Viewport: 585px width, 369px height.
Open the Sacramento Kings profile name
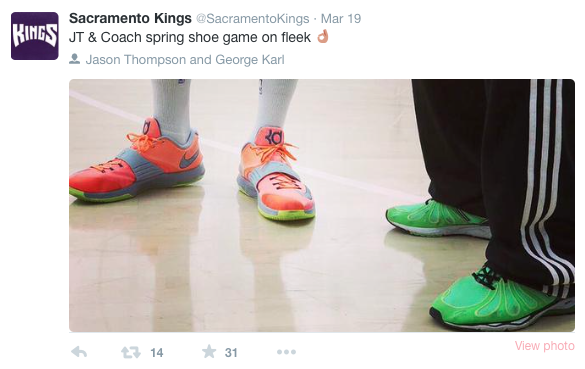click(130, 18)
